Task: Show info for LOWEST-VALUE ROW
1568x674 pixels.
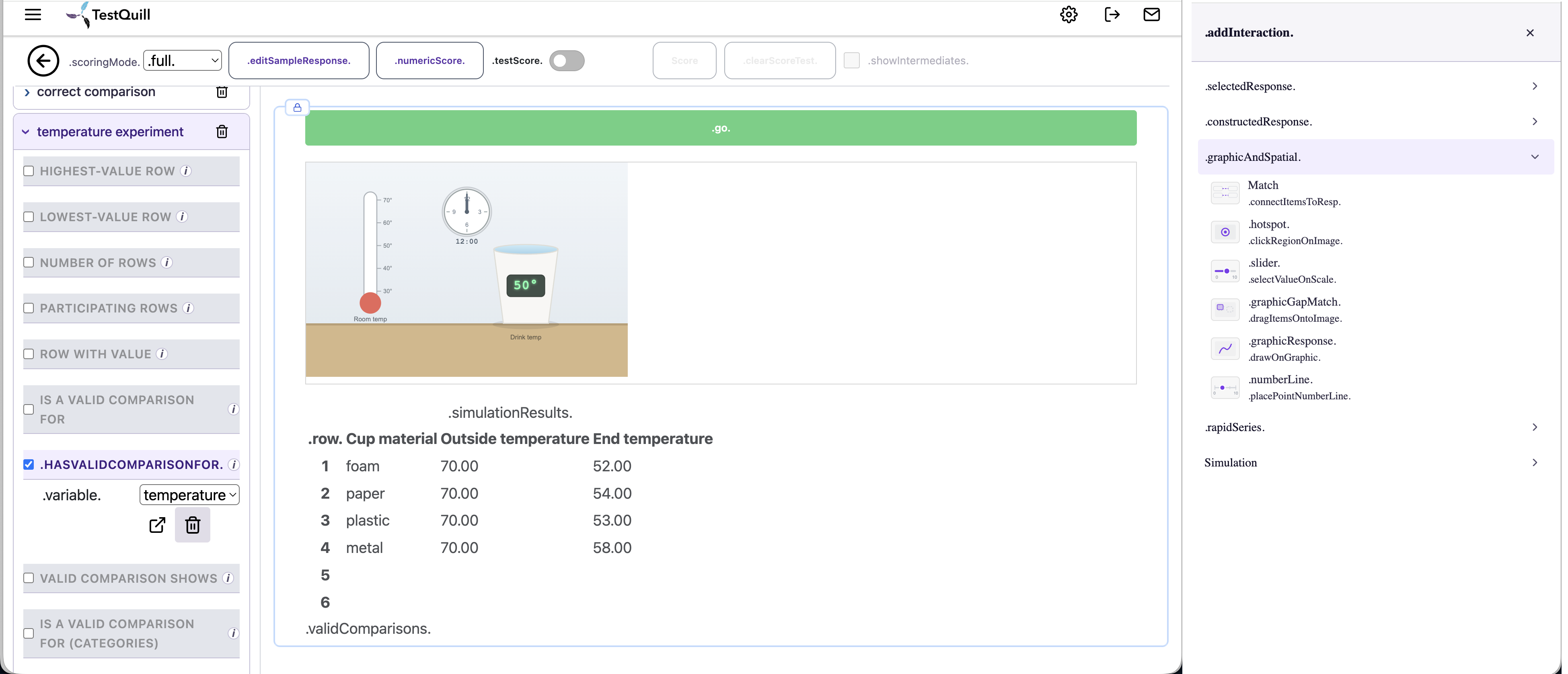Action: coord(182,217)
